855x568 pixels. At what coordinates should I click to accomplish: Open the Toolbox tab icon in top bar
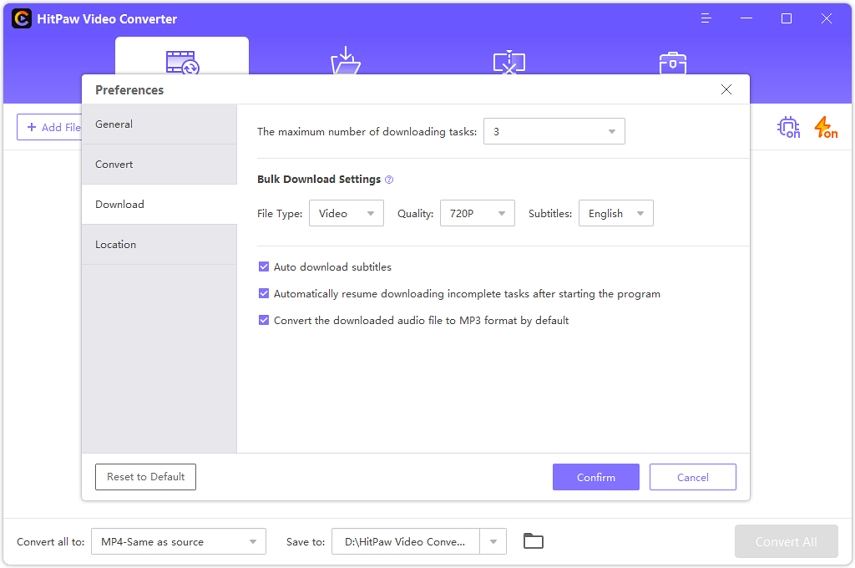672,63
